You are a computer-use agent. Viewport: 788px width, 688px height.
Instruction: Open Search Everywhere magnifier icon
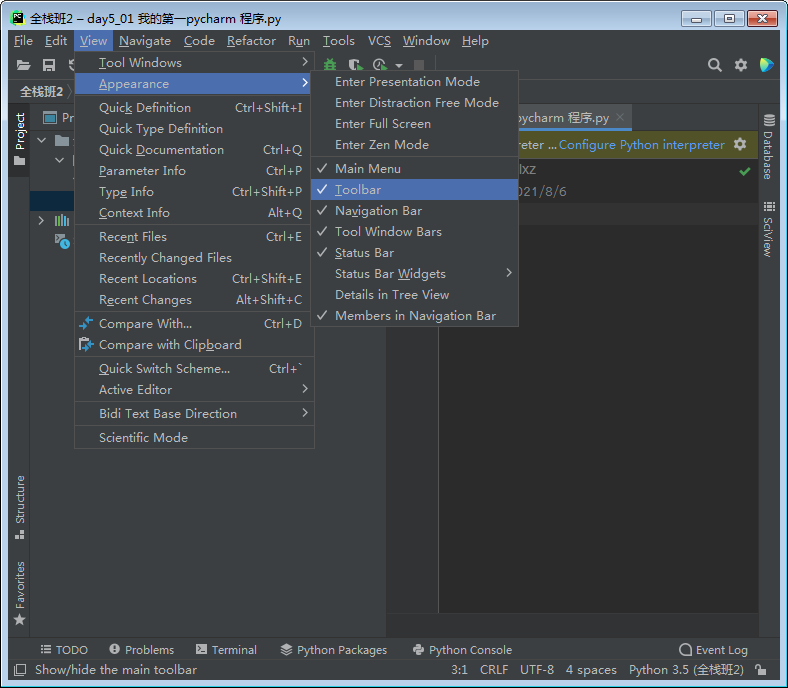(715, 65)
